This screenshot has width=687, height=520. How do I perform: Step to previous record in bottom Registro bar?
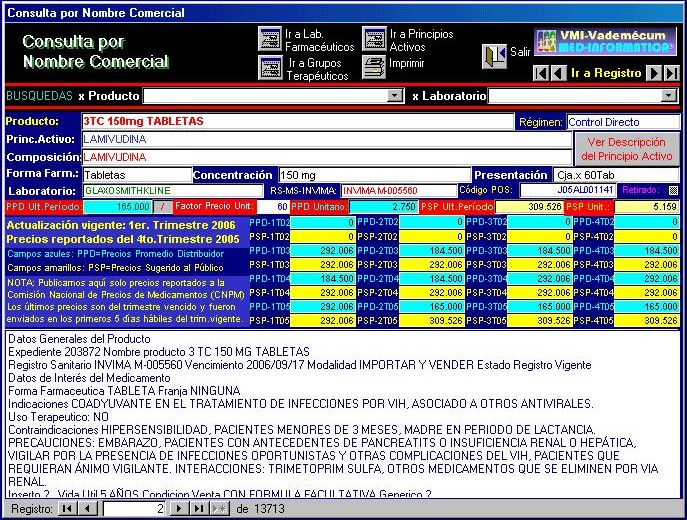point(87,509)
